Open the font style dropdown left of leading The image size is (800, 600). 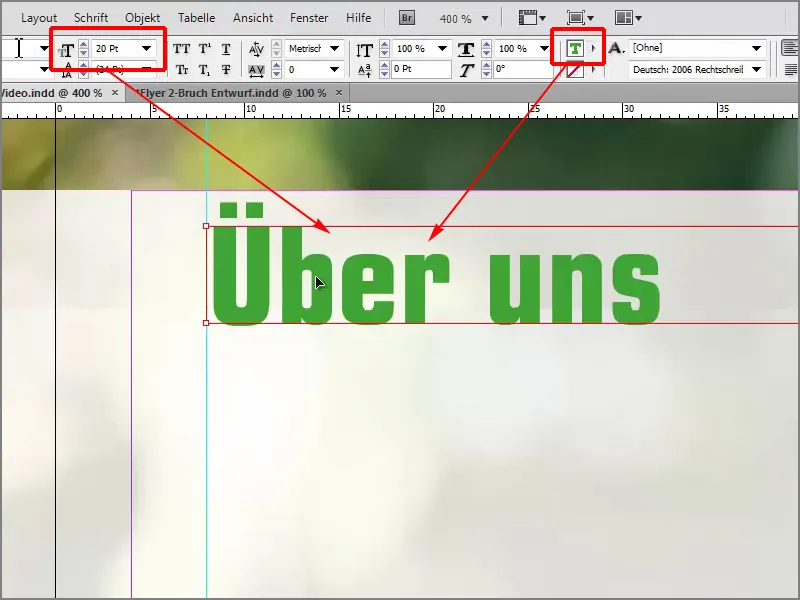pyautogui.click(x=44, y=69)
